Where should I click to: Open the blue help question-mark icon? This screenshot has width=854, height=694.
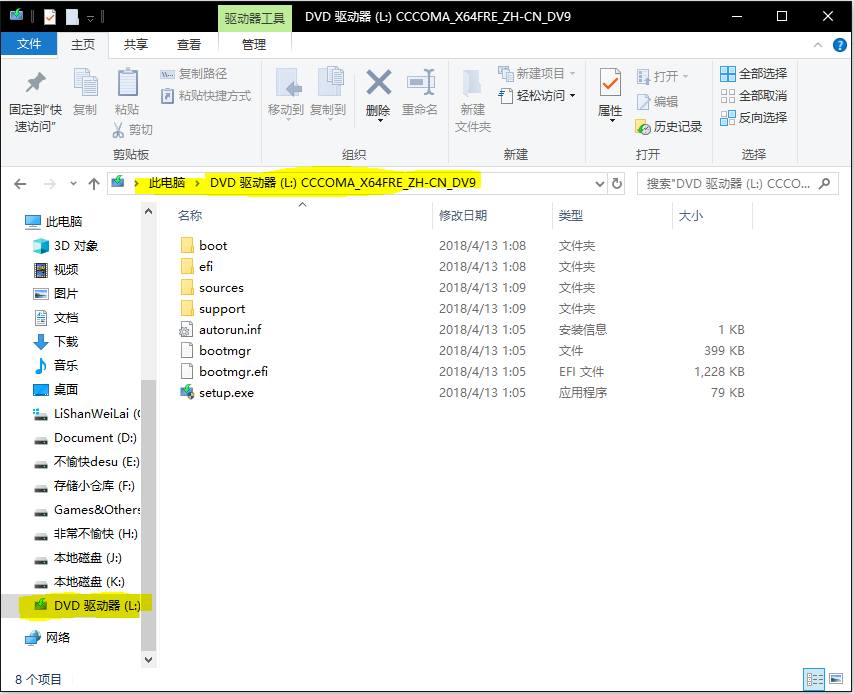840,45
